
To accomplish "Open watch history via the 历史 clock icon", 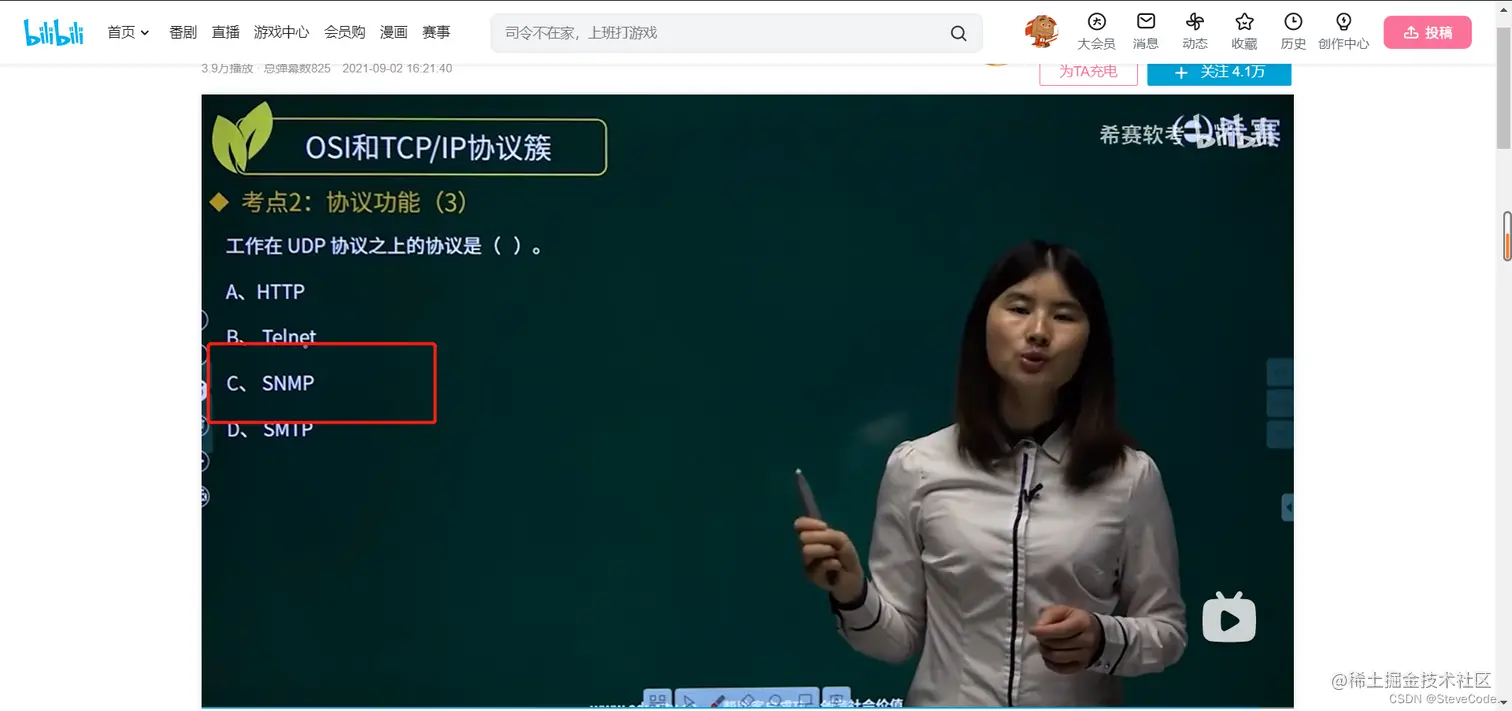I will (x=1292, y=30).
